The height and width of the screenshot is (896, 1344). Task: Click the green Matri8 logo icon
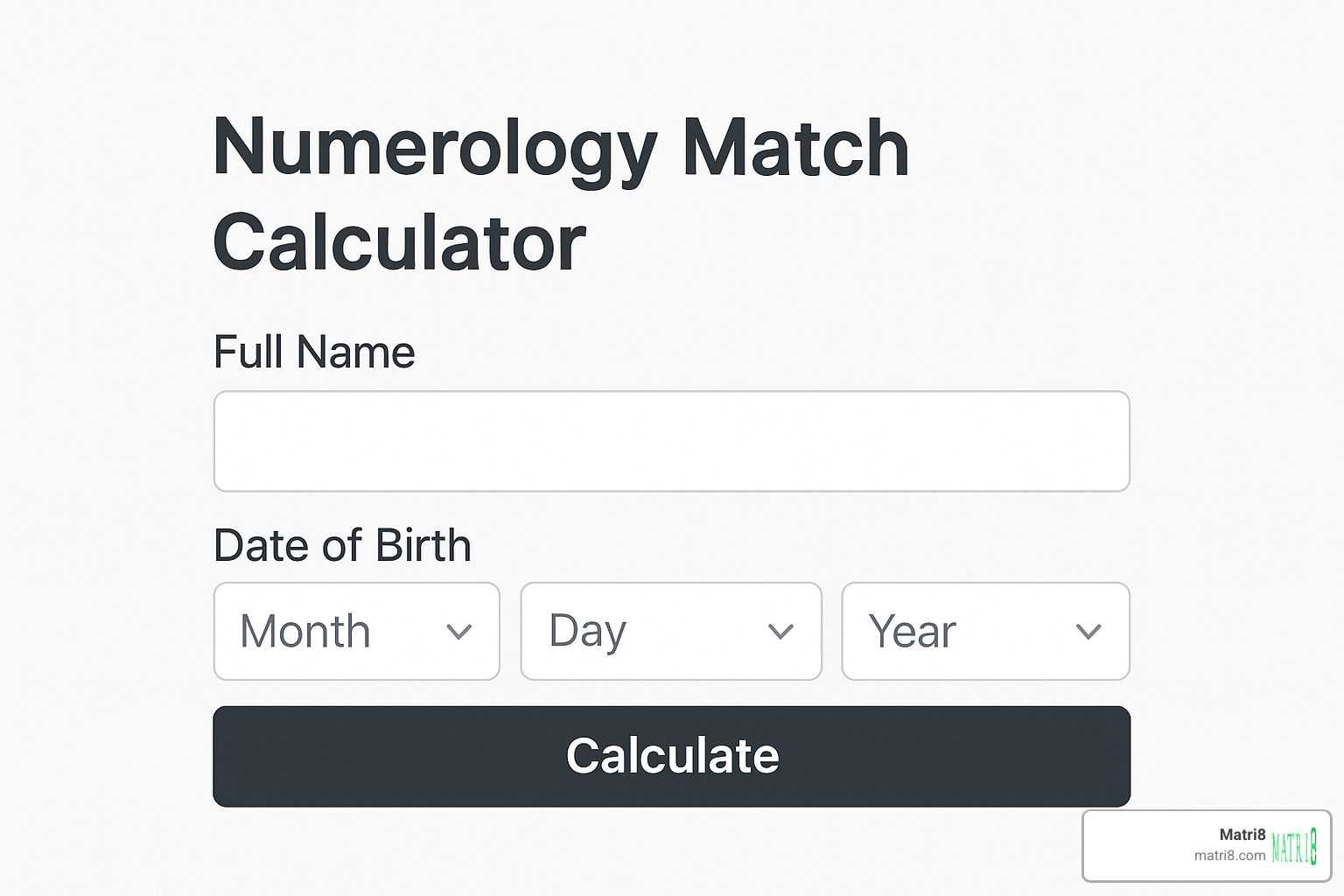1294,846
